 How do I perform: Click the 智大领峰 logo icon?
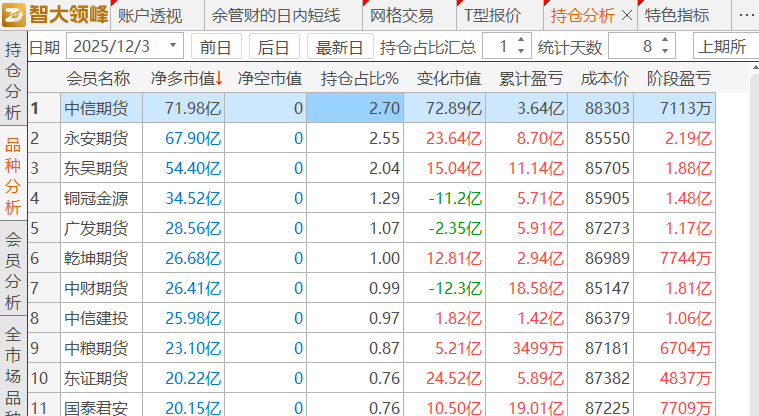(14, 15)
